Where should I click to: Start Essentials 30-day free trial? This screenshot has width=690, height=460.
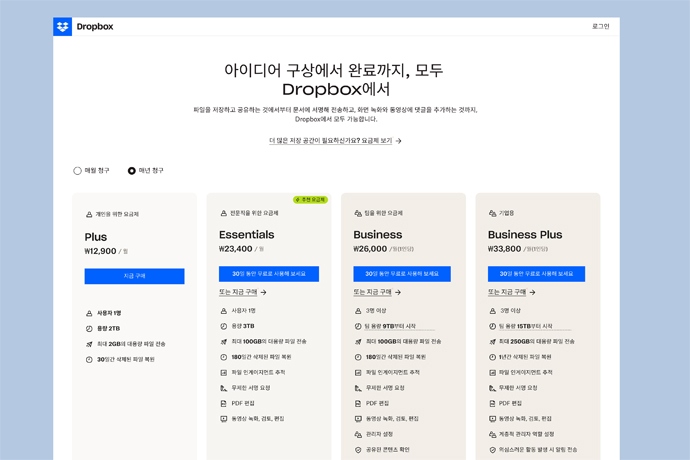[269, 274]
